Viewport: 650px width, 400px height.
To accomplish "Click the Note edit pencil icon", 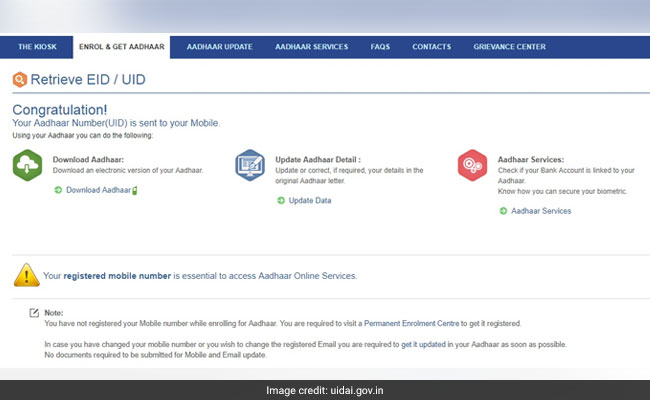I will pos(34,313).
